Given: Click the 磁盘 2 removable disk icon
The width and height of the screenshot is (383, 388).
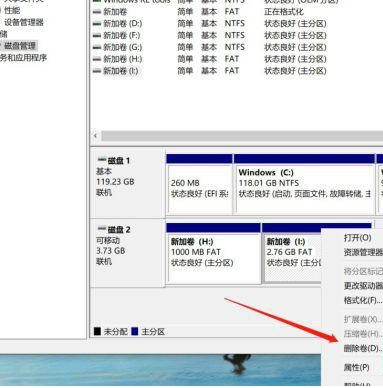Looking at the screenshot, I should [x=102, y=229].
